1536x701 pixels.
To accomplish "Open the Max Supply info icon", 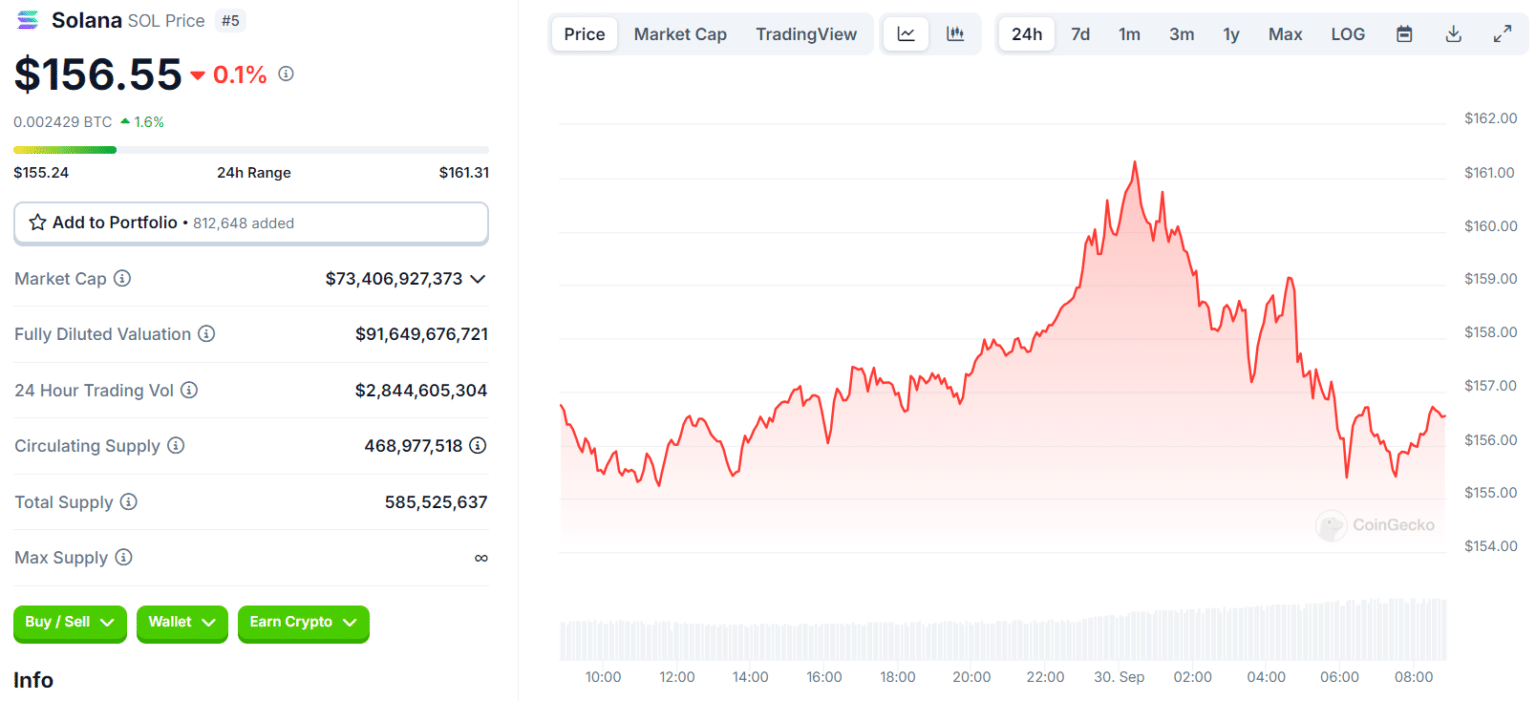I will pos(123,558).
